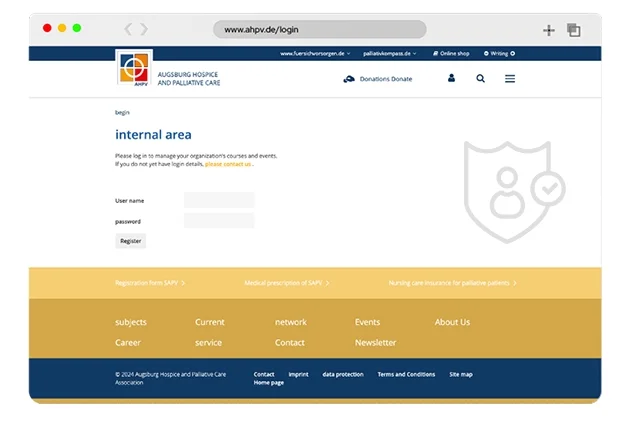This screenshot has width=628, height=429.
Task: Open the hamburger menu icon
Action: (x=510, y=79)
